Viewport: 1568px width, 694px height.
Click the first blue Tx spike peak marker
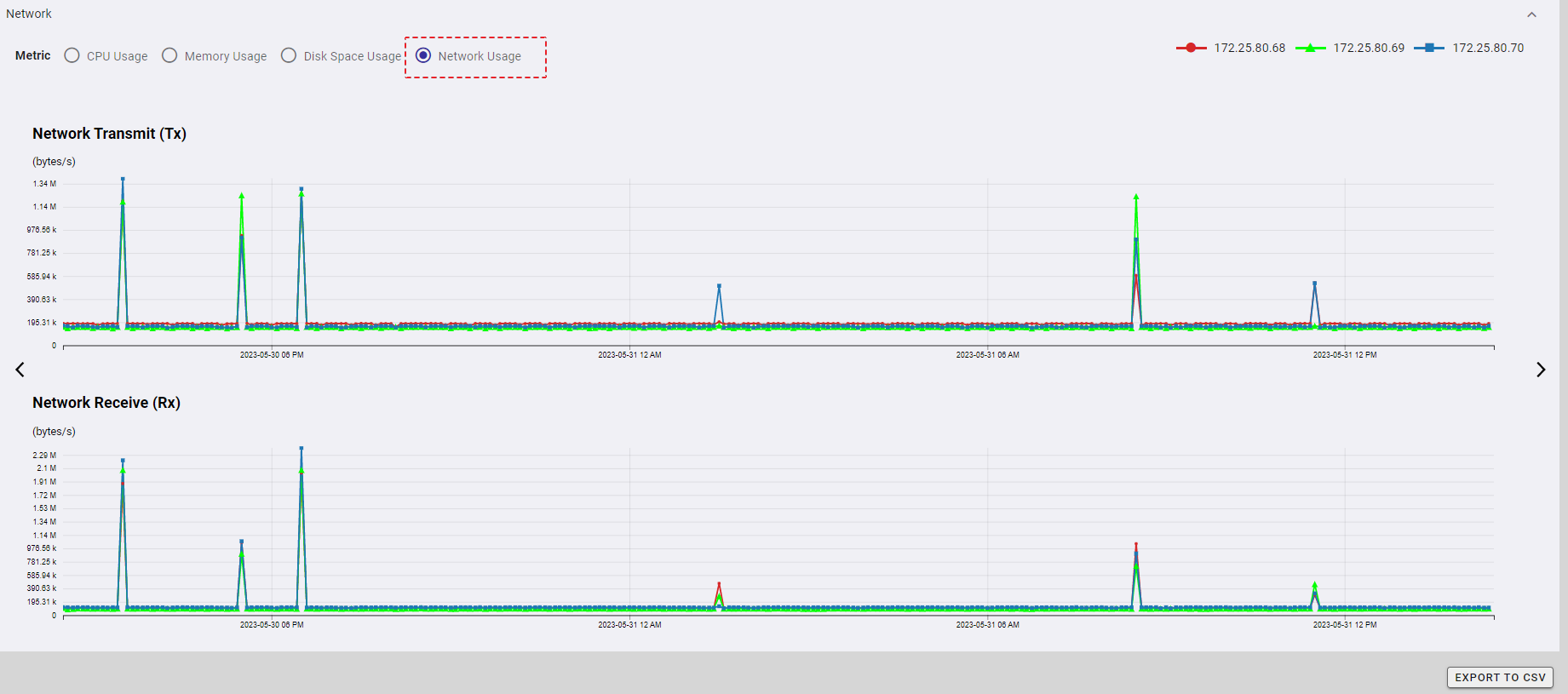[x=123, y=180]
